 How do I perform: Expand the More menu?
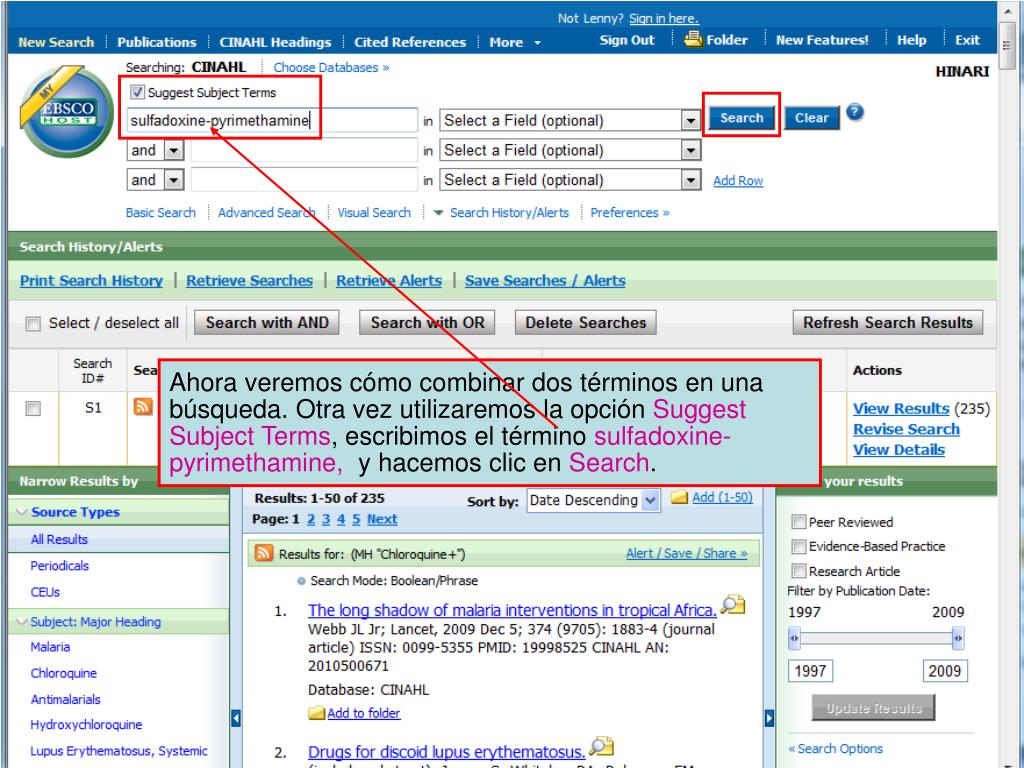coord(515,42)
